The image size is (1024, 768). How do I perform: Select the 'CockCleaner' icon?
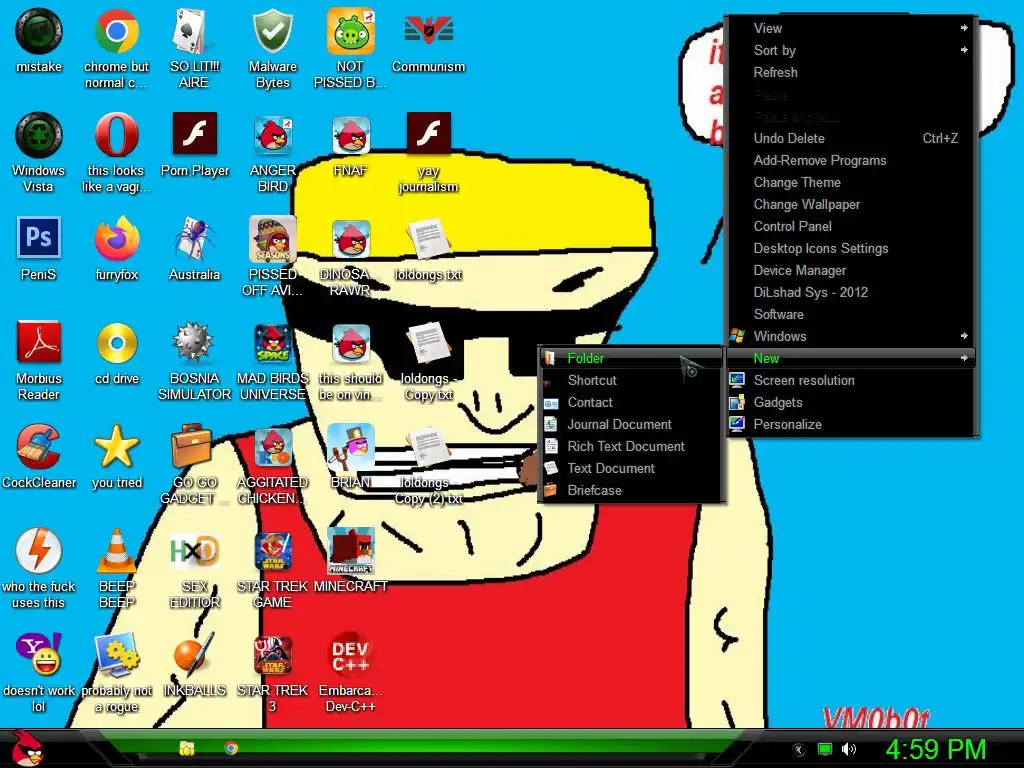[39, 447]
